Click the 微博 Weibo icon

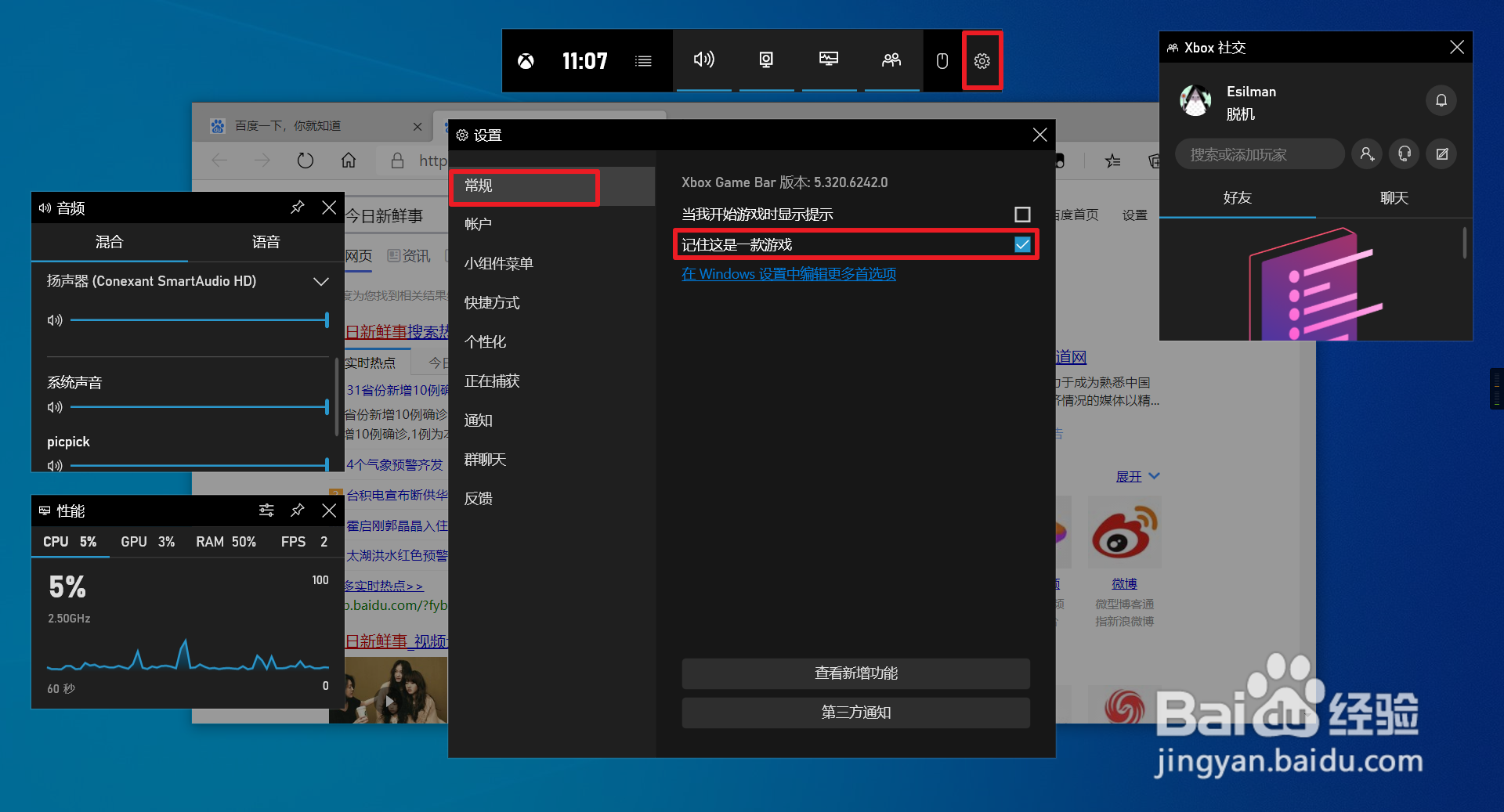point(1125,532)
